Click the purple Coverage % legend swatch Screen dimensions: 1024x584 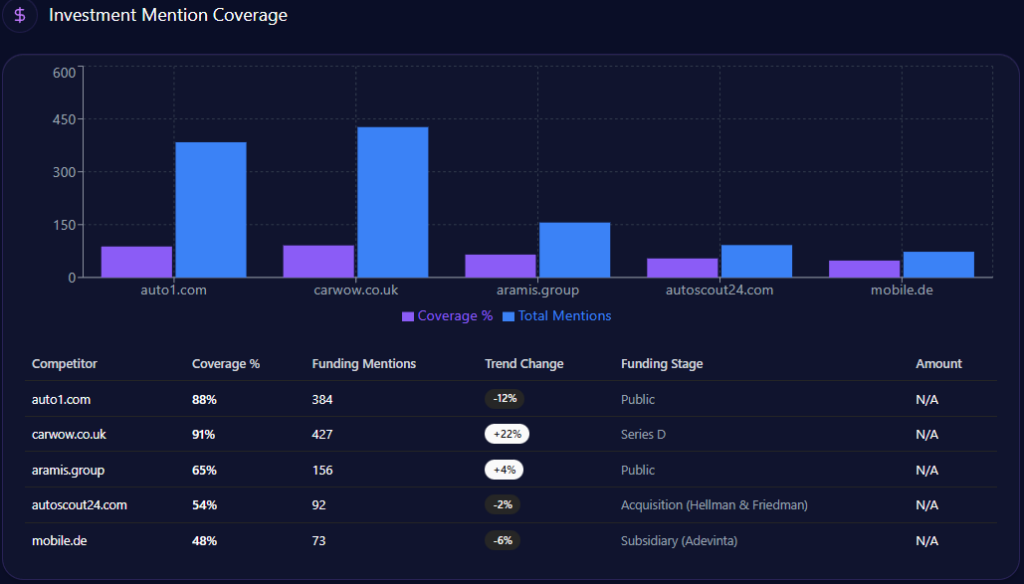408,316
